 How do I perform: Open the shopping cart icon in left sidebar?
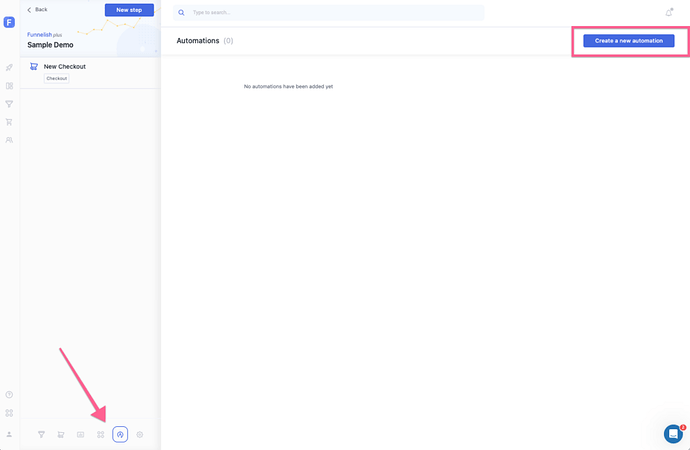click(x=9, y=122)
